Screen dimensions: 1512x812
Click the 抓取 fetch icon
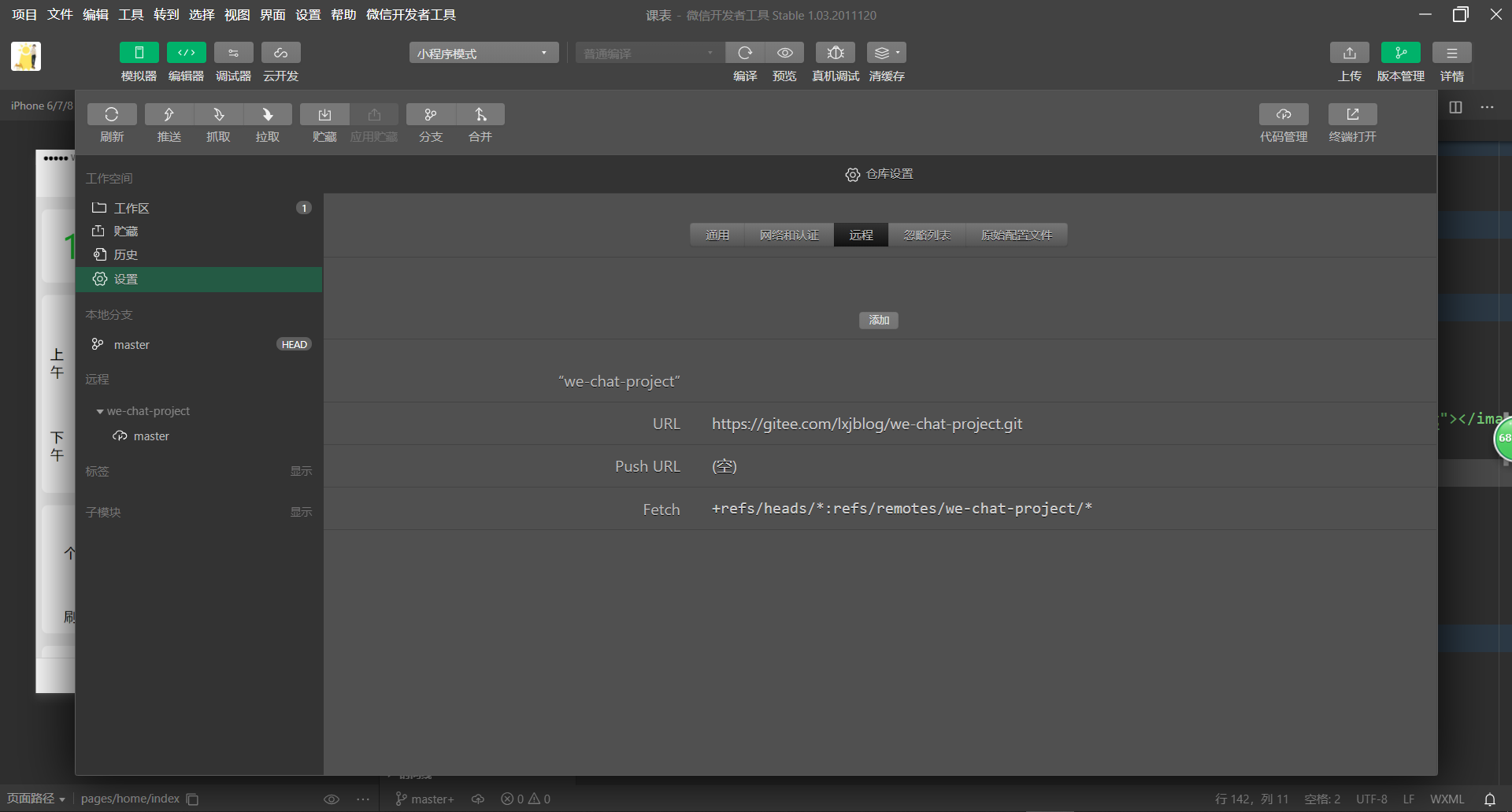218,114
